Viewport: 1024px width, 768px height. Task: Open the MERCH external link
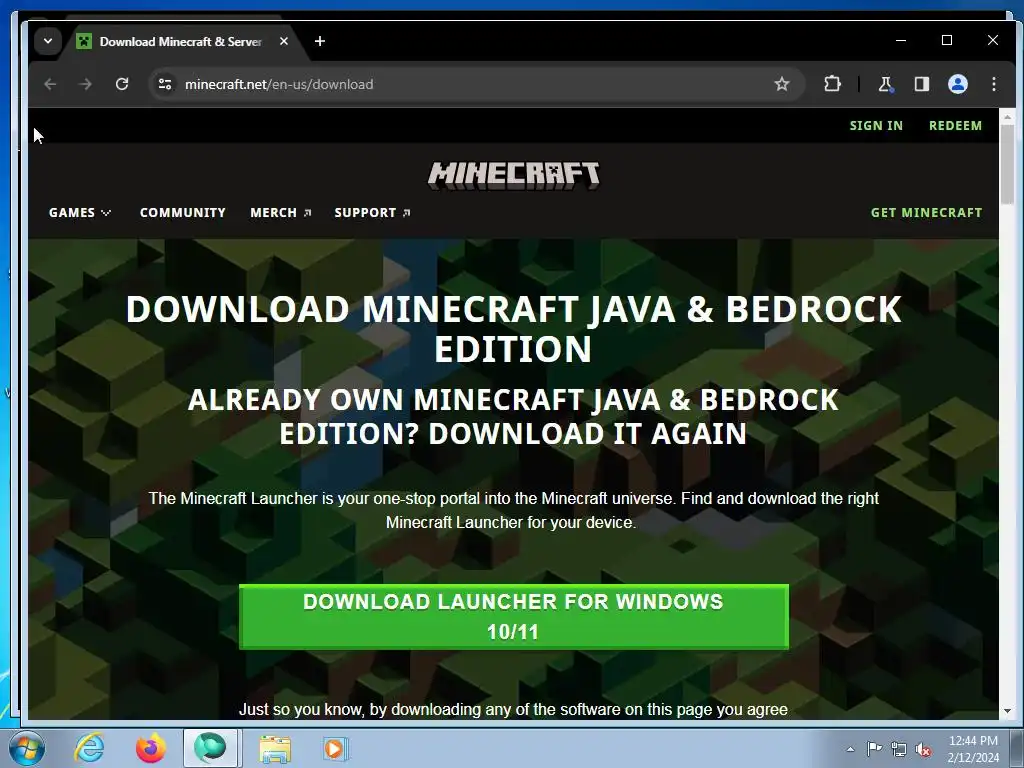[x=281, y=213]
